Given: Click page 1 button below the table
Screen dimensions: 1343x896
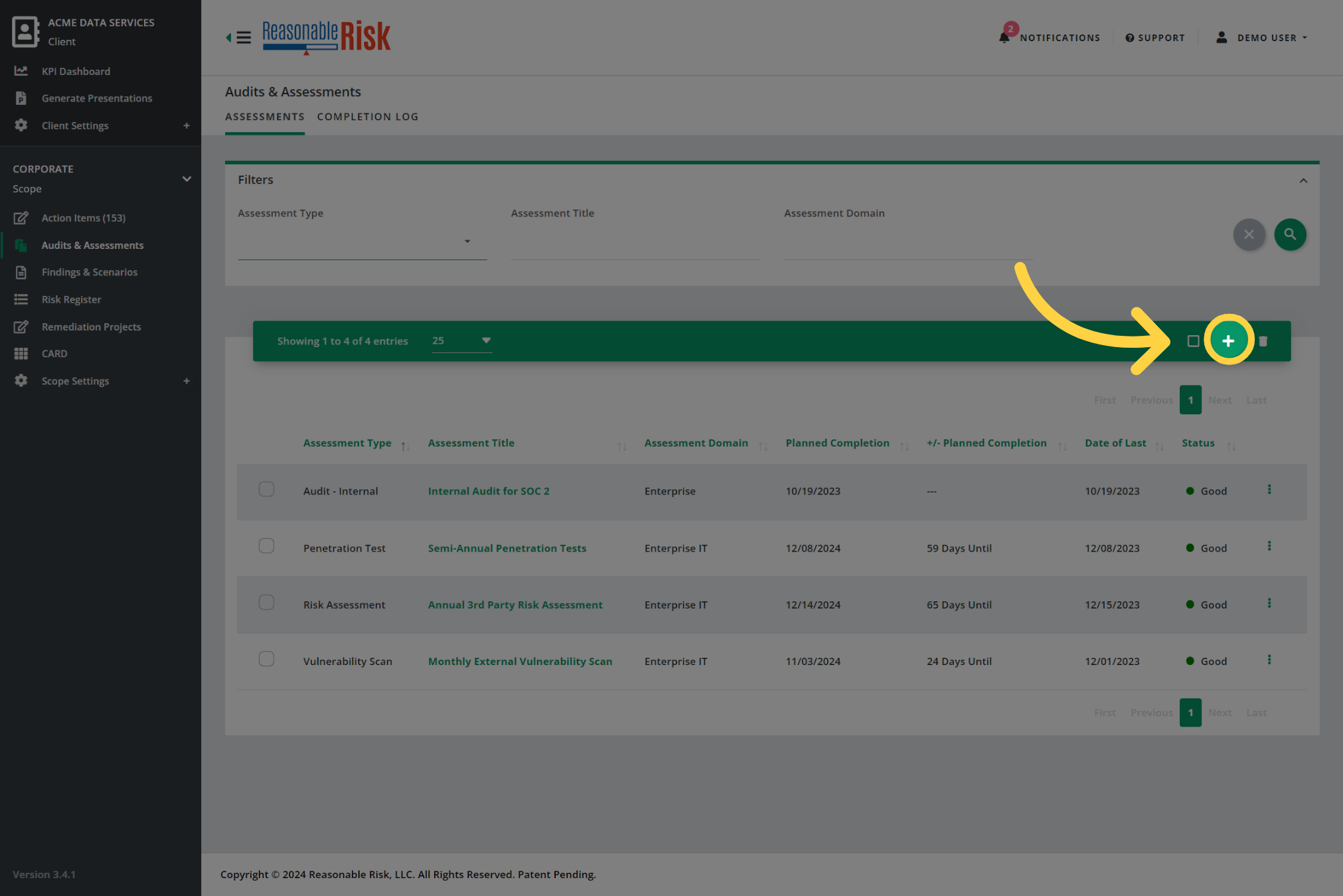Looking at the screenshot, I should (x=1190, y=713).
